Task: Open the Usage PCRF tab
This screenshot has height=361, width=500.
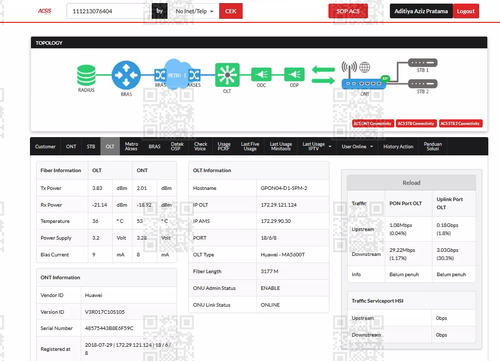Action: tap(224, 146)
